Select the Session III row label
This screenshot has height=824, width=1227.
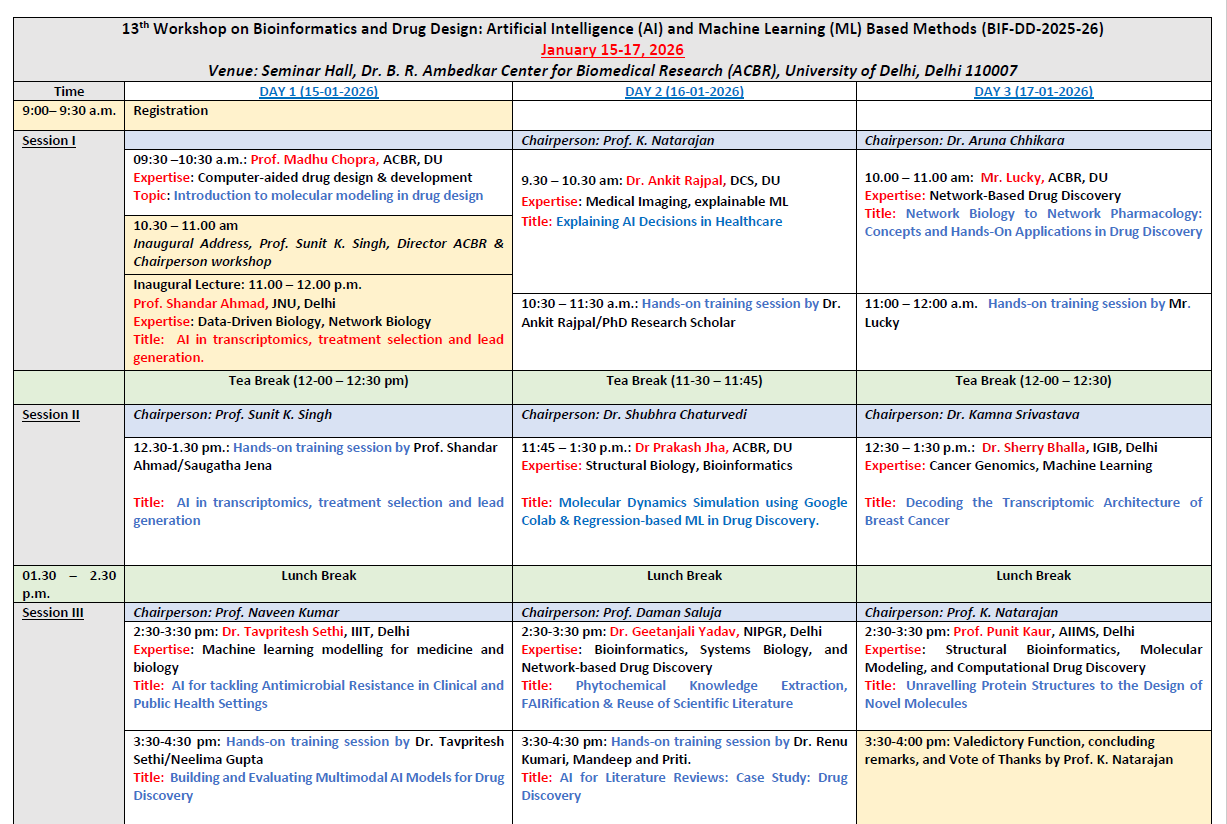[53, 613]
